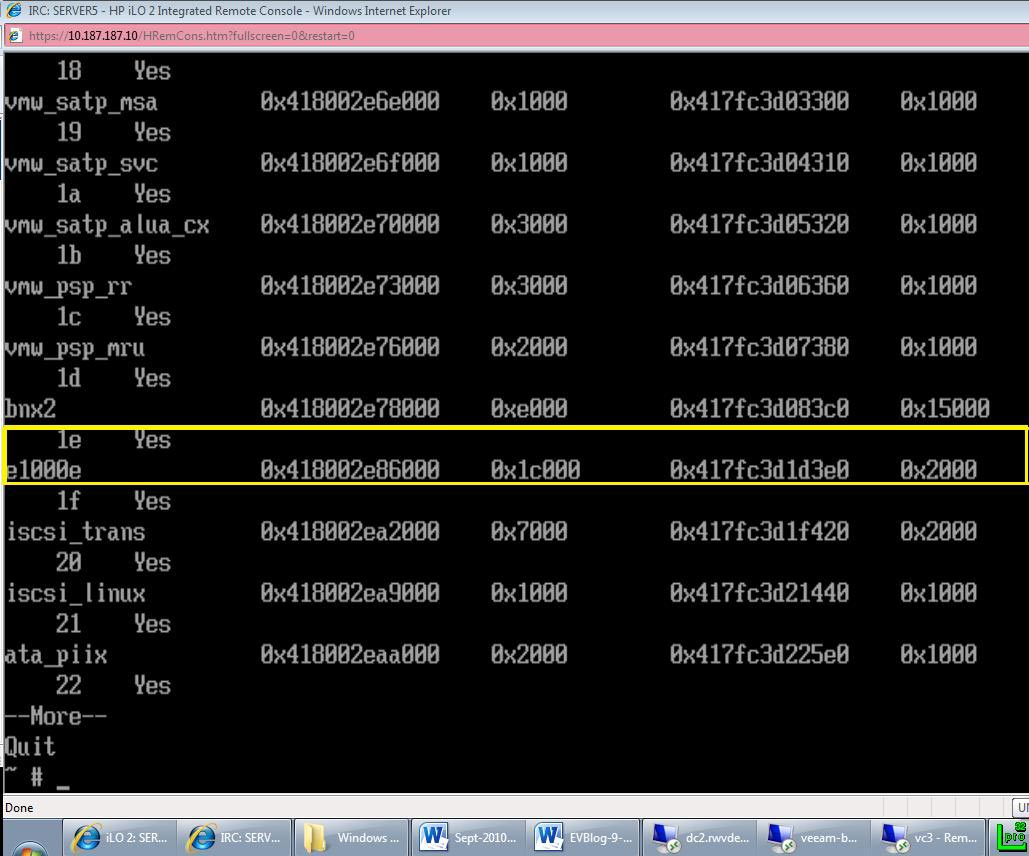Click the page icon beside the URL
Image resolution: width=1029 pixels, height=856 pixels.
pyautogui.click(x=14, y=36)
